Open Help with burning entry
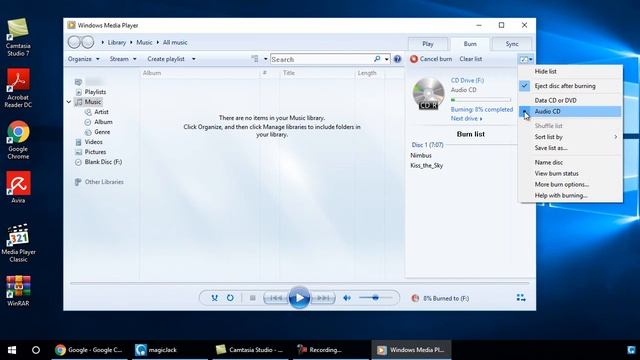 click(570, 196)
